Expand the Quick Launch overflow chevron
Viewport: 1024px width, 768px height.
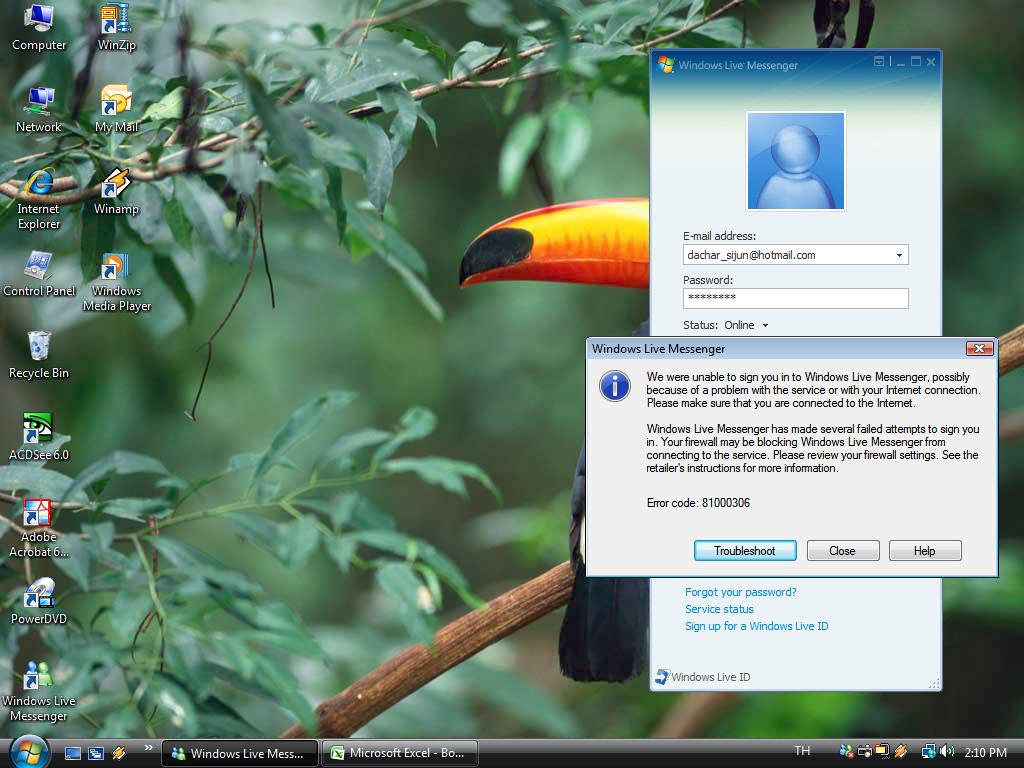pos(149,748)
